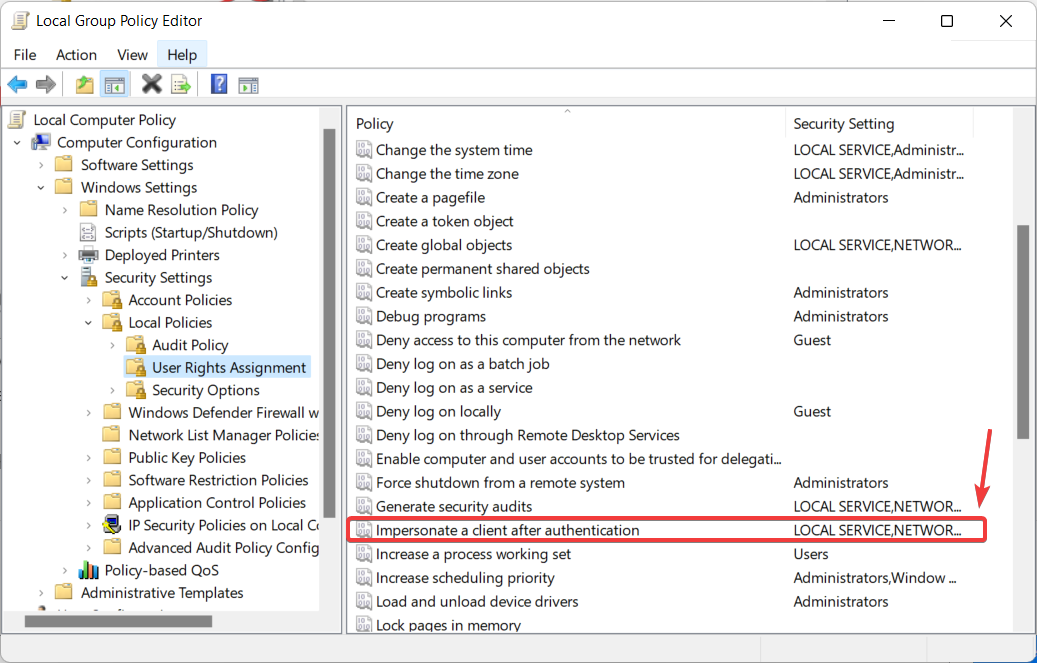Open the Action menu
This screenshot has width=1037, height=663.
76,55
